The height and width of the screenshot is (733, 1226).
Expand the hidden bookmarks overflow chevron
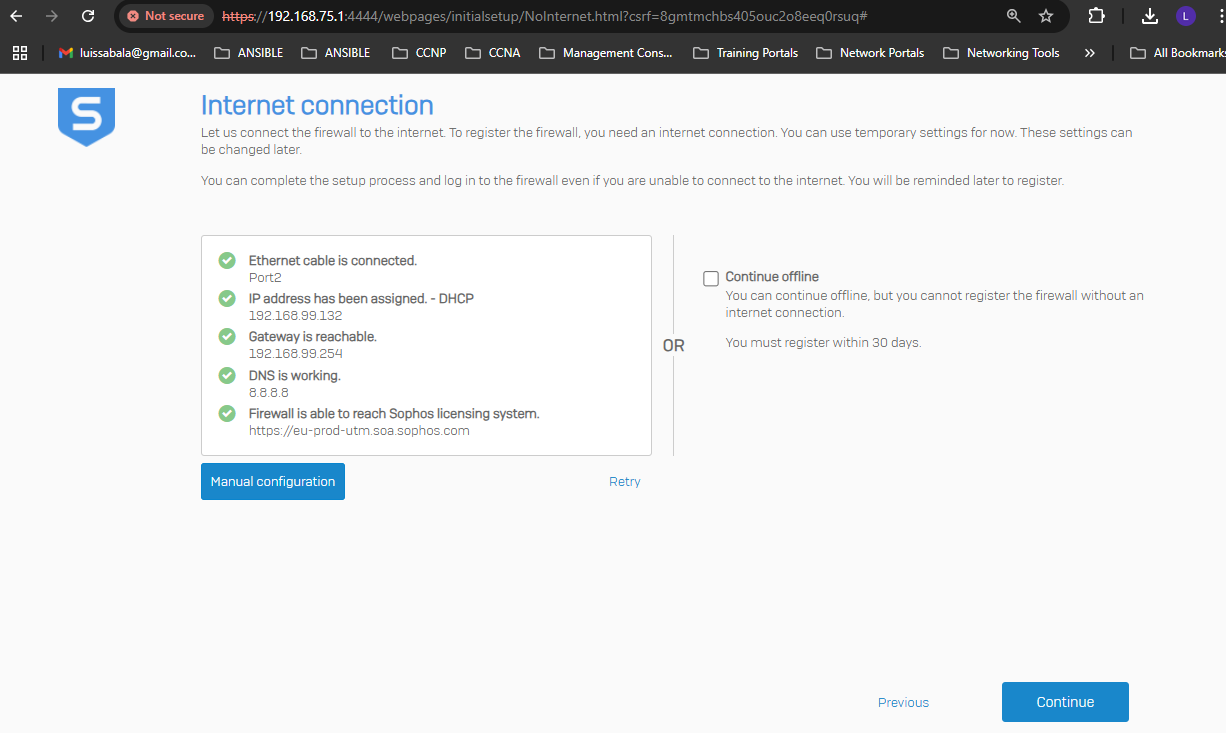point(1089,53)
